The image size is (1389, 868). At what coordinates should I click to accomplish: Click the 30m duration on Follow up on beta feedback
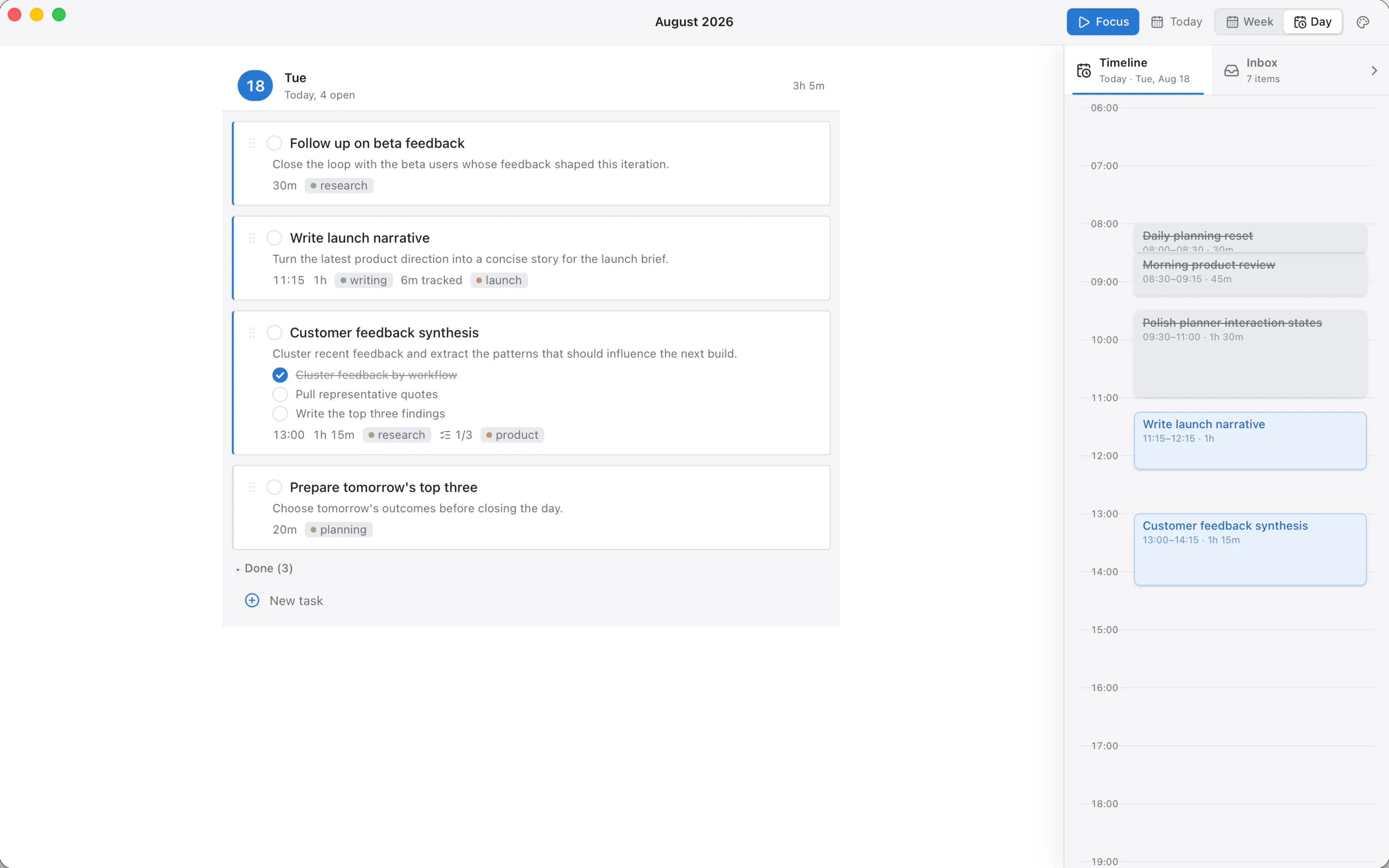pyautogui.click(x=285, y=186)
